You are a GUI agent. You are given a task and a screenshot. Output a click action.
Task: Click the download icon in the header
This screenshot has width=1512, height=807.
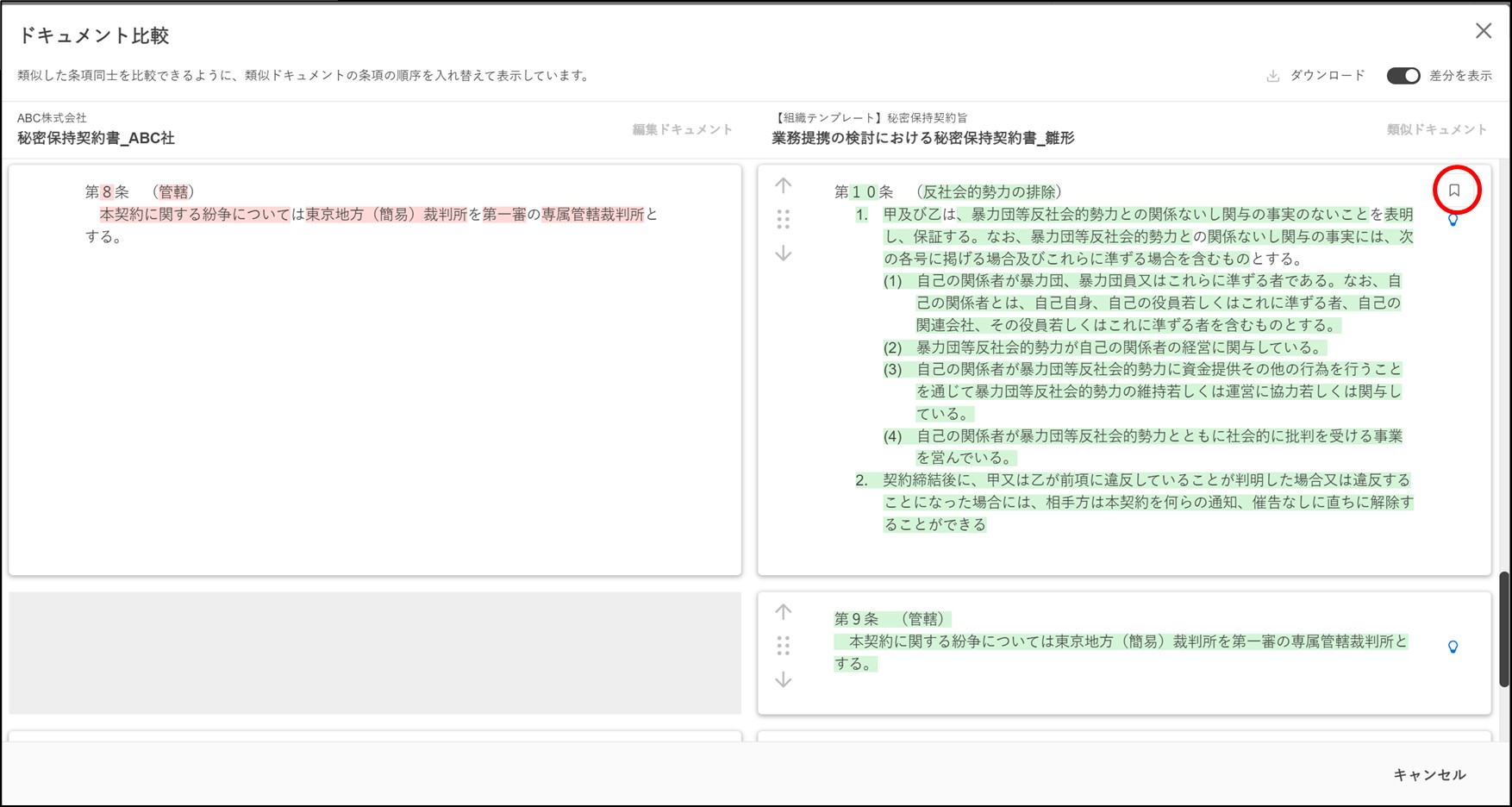[1273, 76]
